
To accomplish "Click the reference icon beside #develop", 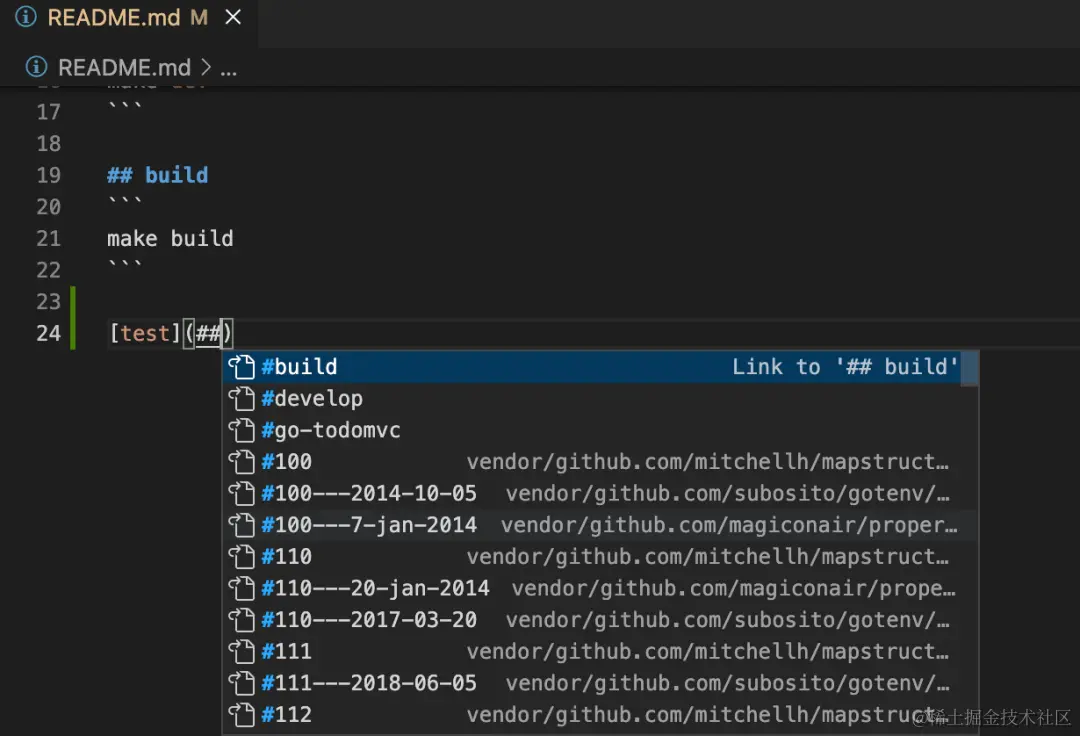I will [242, 399].
